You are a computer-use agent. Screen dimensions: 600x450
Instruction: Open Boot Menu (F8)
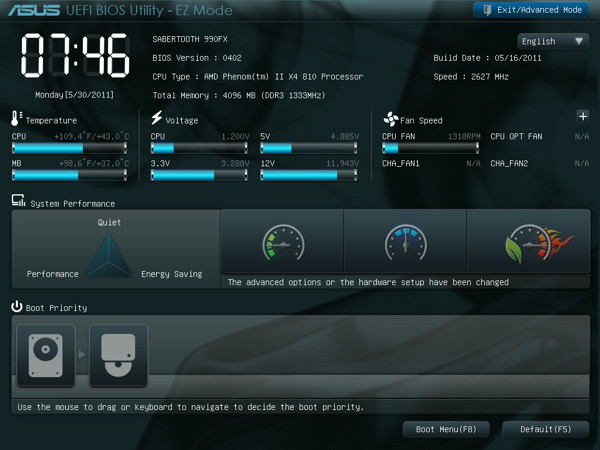(446, 429)
